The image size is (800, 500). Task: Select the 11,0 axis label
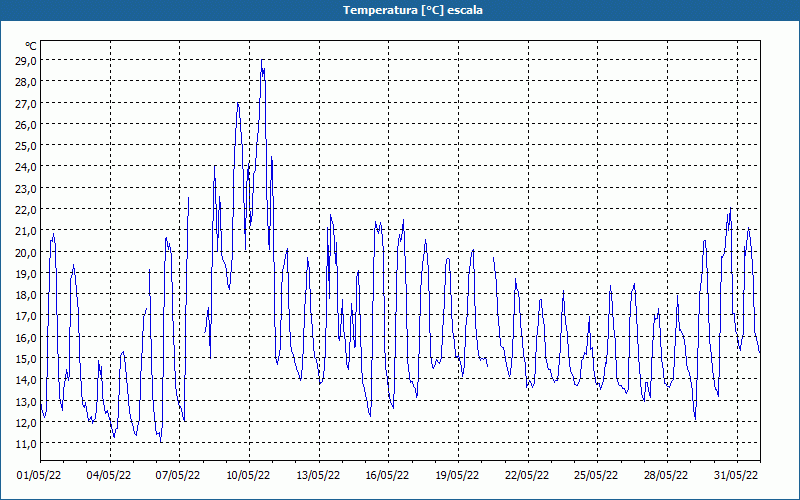click(26, 444)
